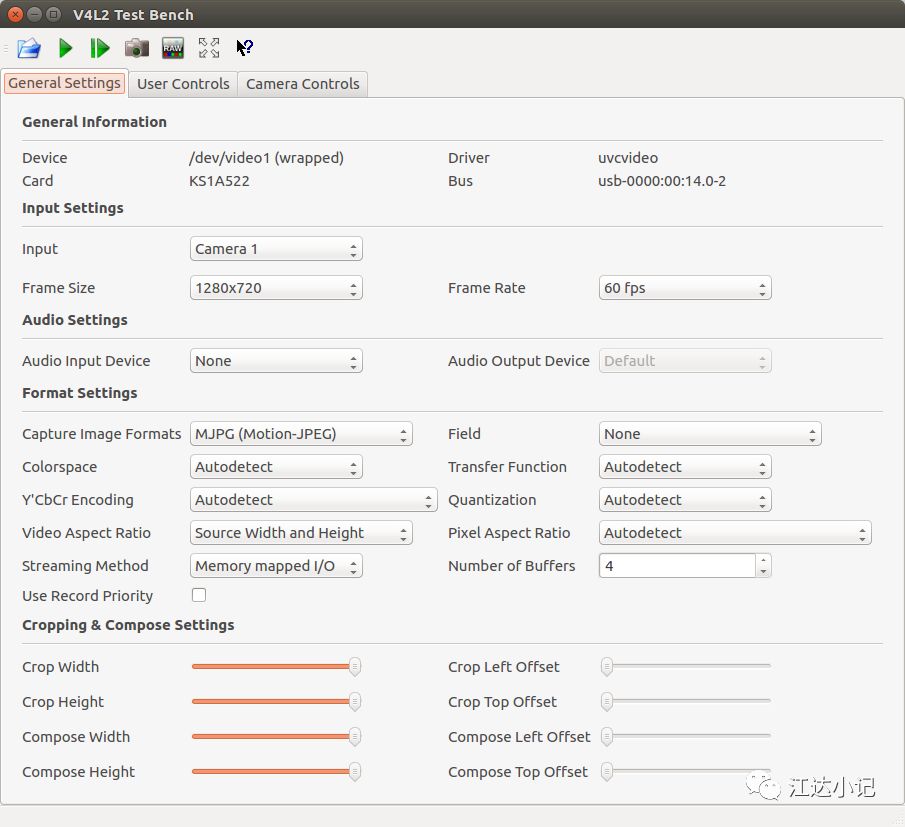Decrease Number of Buffers with down arrow

pyautogui.click(x=763, y=571)
